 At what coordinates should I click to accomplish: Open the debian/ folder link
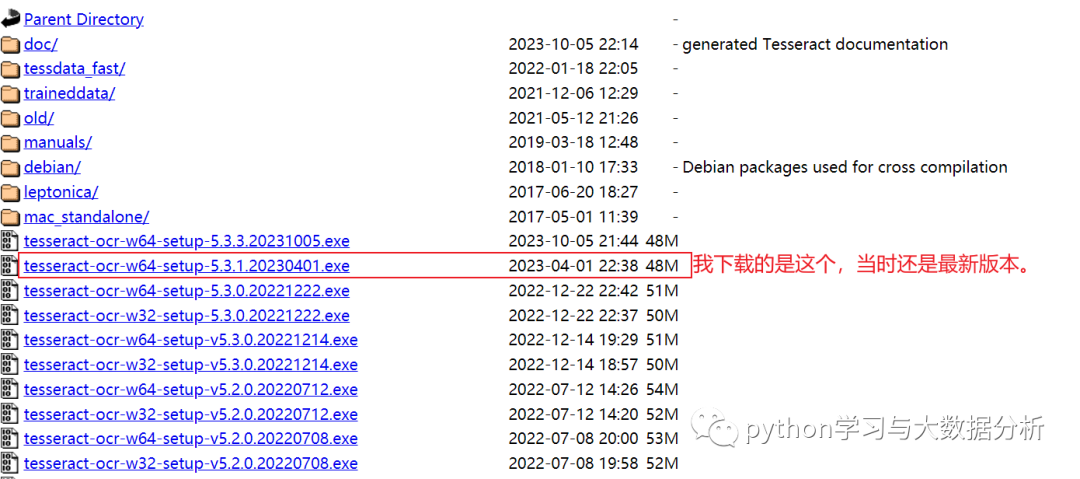point(52,167)
